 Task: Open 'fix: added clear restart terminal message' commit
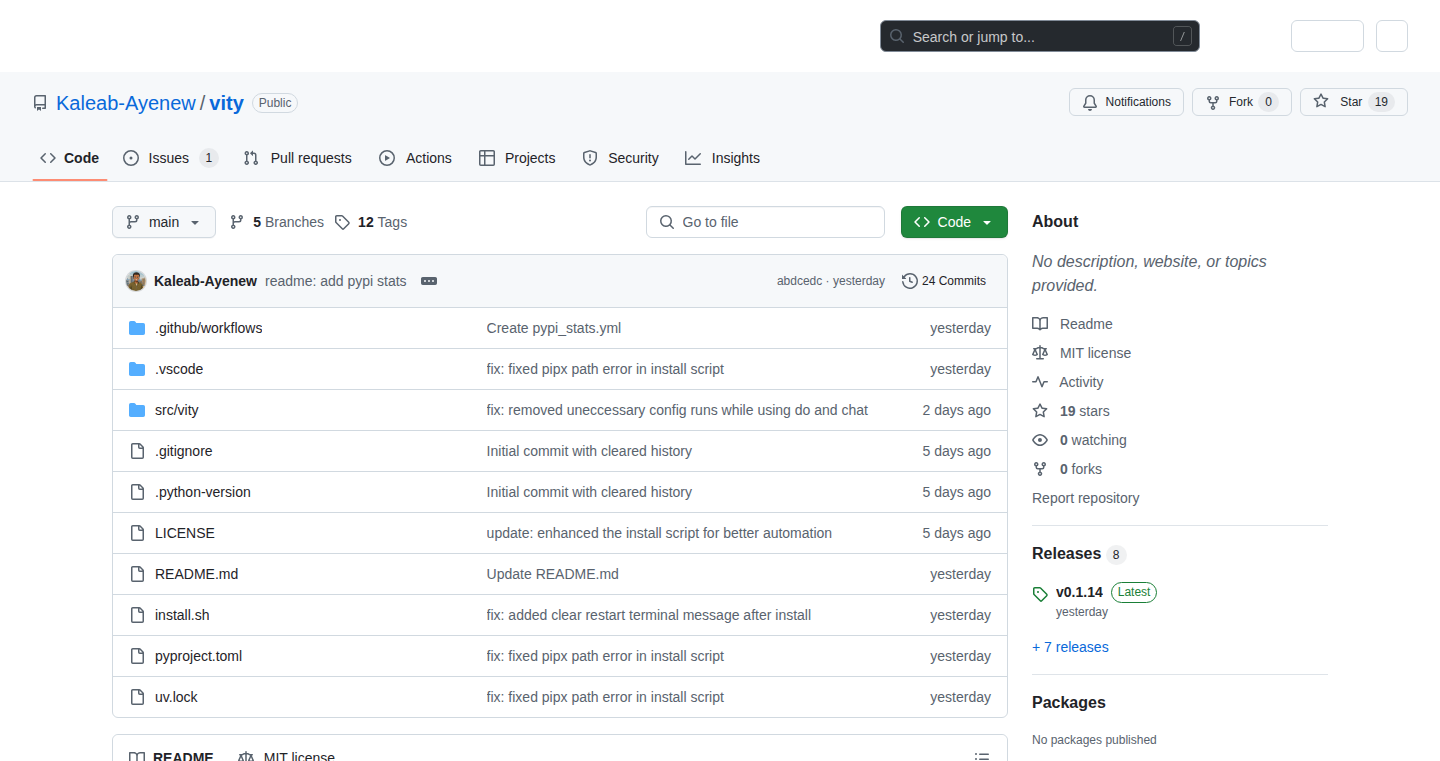click(649, 615)
